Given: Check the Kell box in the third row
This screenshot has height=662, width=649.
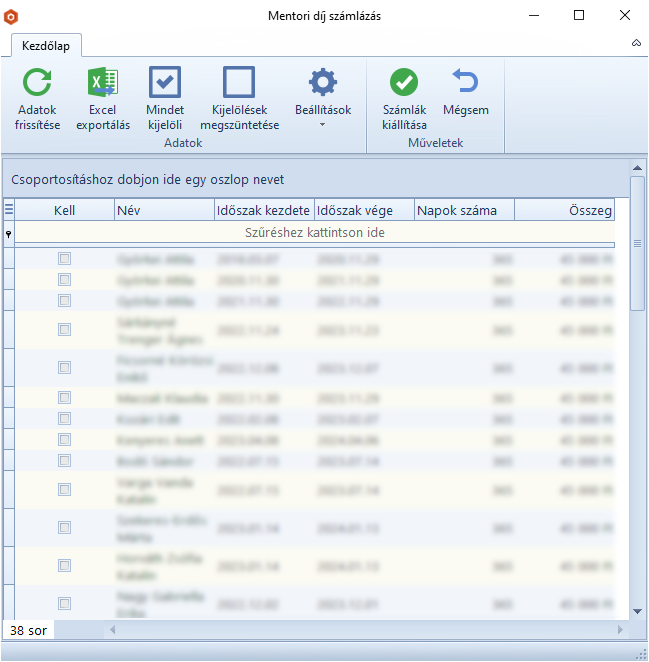Looking at the screenshot, I should coord(65,301).
